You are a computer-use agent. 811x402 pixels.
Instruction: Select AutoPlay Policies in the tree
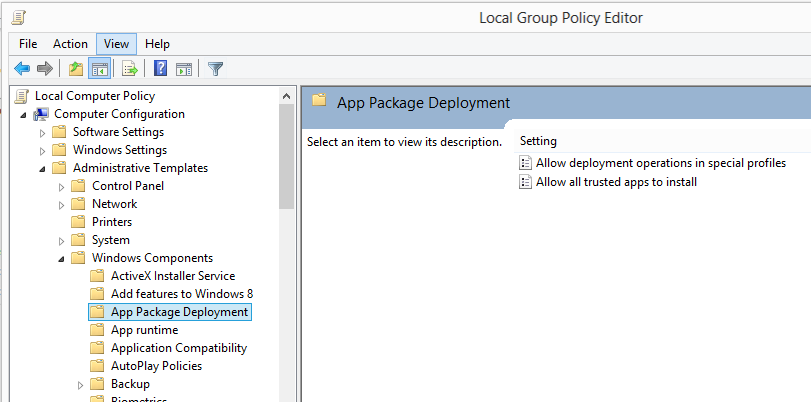pyautogui.click(x=156, y=366)
